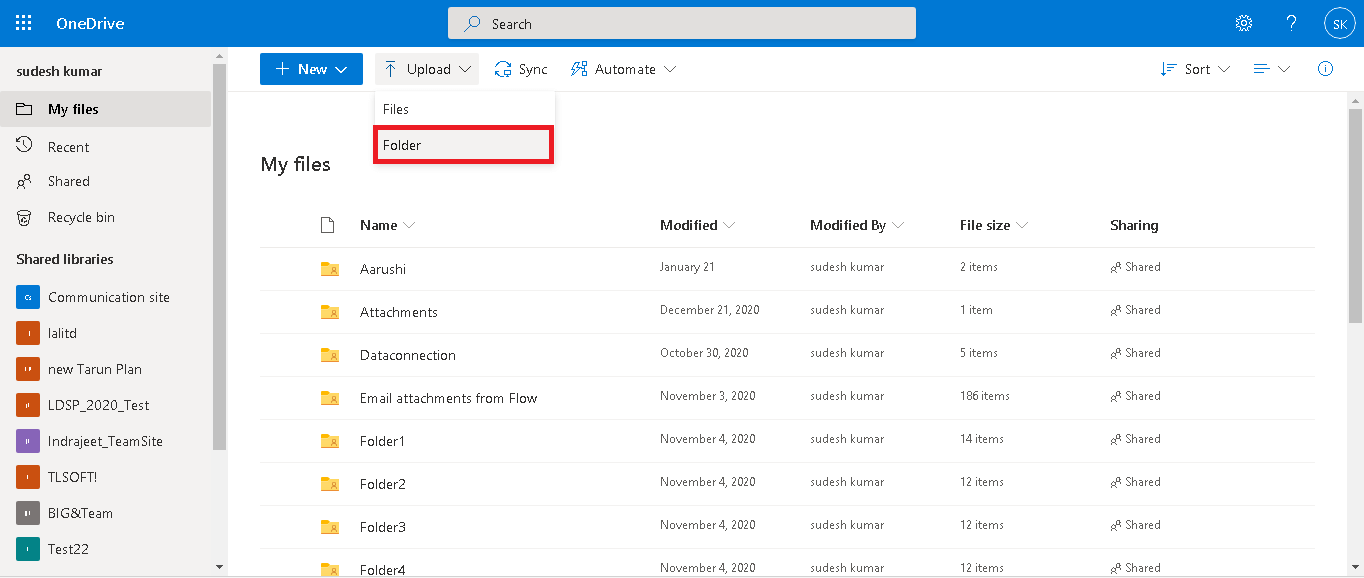Click the Dataconnection folder icon
The height and width of the screenshot is (578, 1364).
coord(329,354)
